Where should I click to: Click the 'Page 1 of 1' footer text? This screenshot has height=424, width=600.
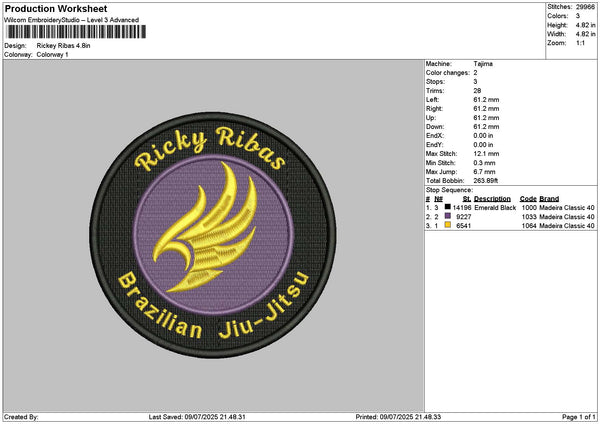pos(579,417)
